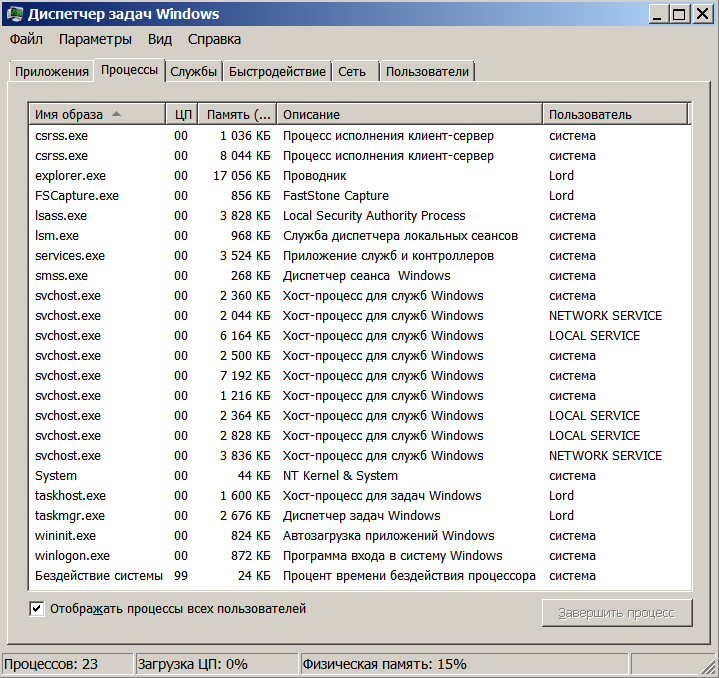The height and width of the screenshot is (678, 719).
Task: Click the Физическая память: 15% status entry
Action: point(464,664)
